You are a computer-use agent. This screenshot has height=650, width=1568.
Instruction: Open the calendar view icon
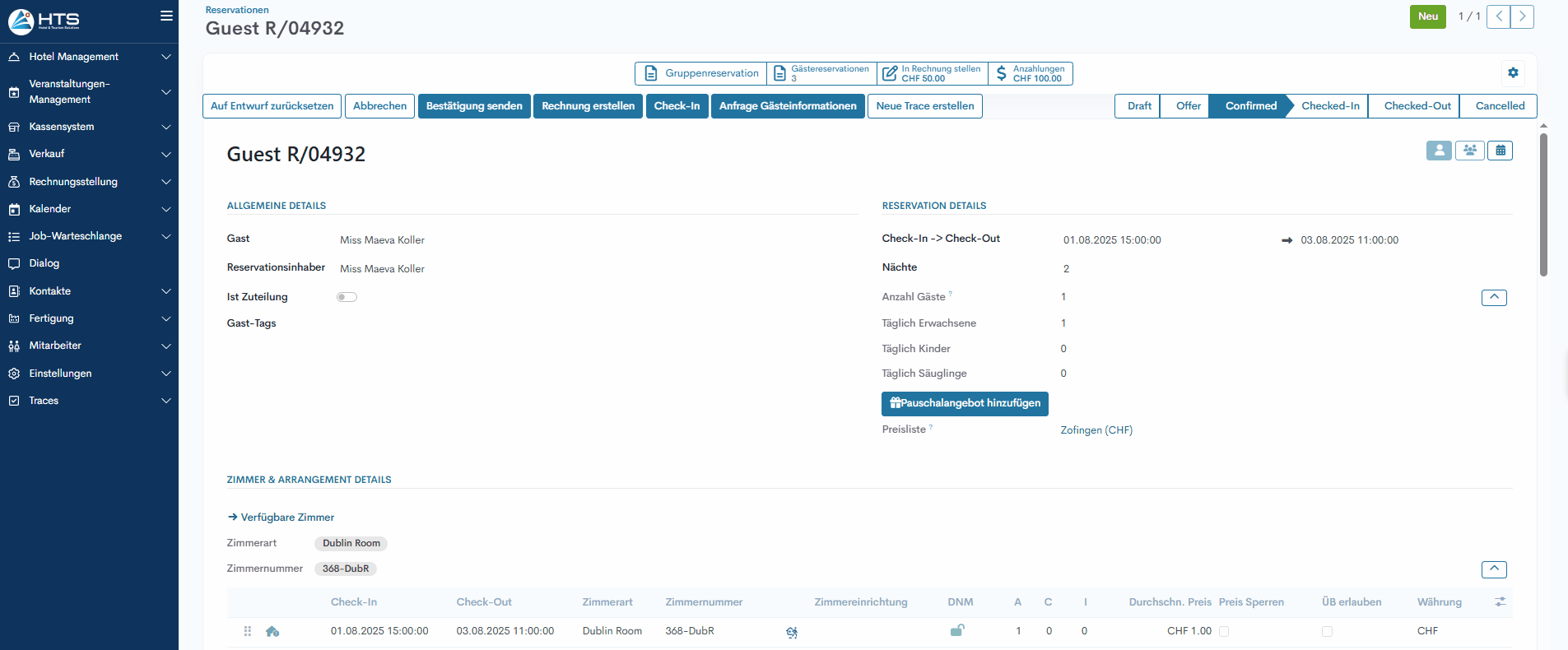point(1500,151)
